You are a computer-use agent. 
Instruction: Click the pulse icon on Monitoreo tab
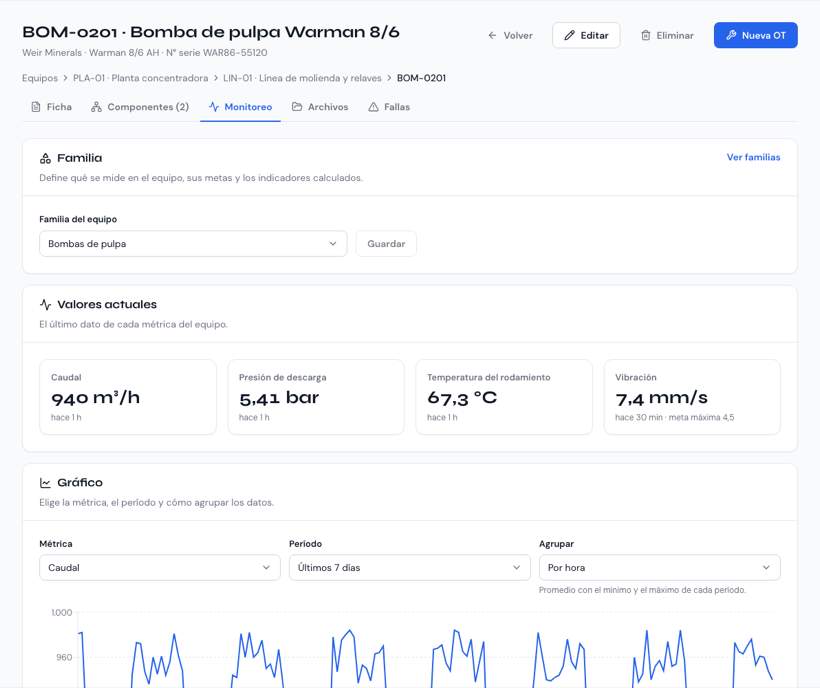(213, 107)
